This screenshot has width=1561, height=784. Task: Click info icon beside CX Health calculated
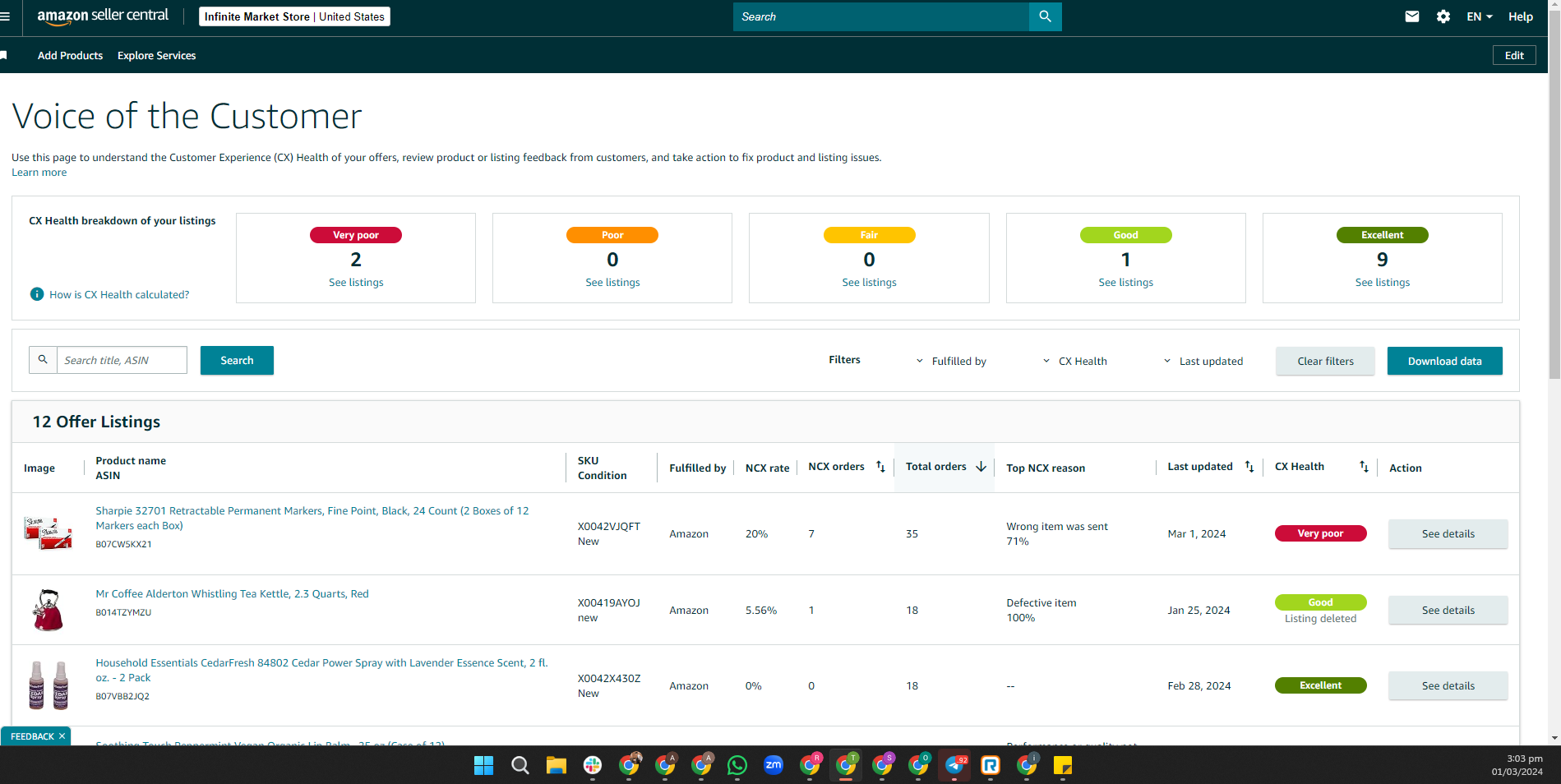coord(37,294)
